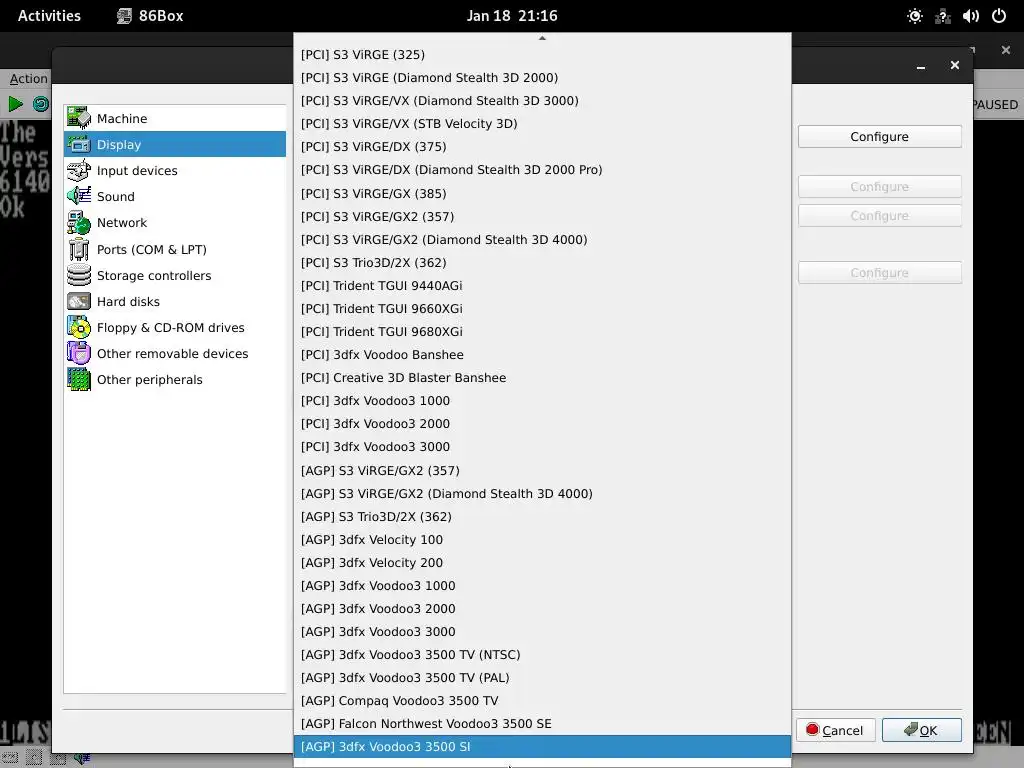This screenshot has width=1024, height=768.
Task: Choose [PCI] S3 ViRGE/VX (STB Velocity 3D)
Action: tap(542, 123)
